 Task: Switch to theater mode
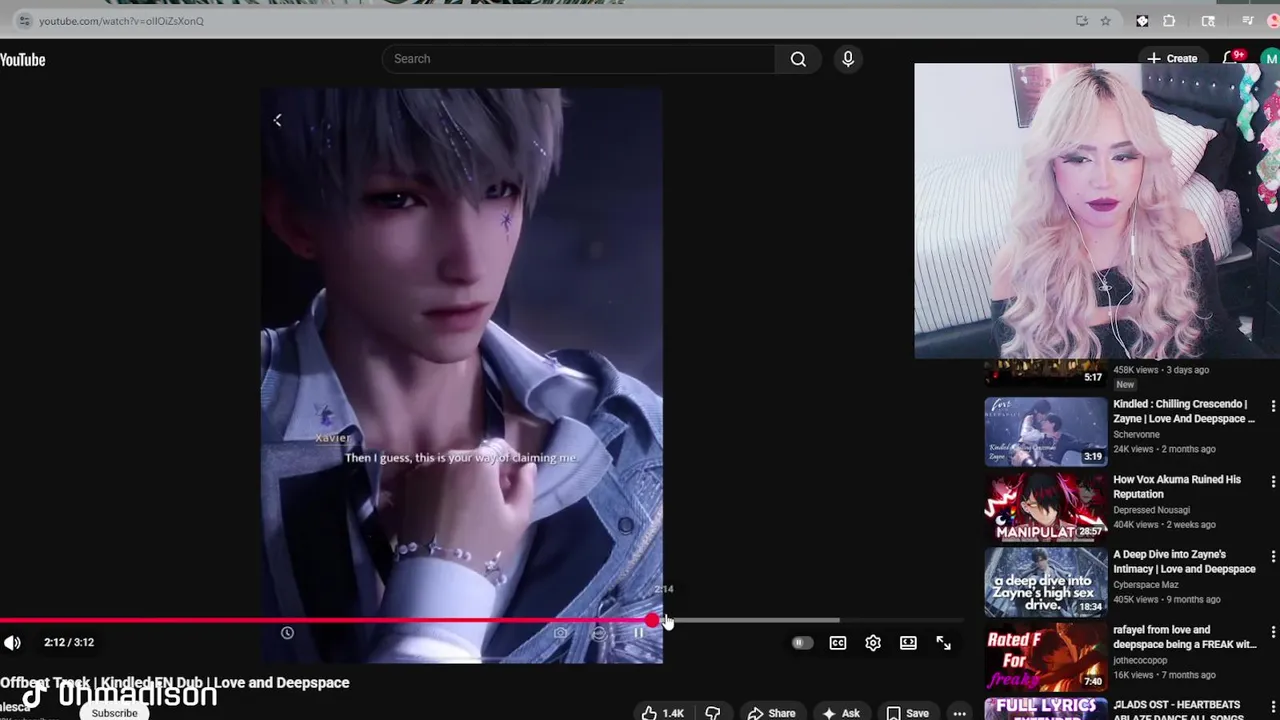(x=908, y=643)
